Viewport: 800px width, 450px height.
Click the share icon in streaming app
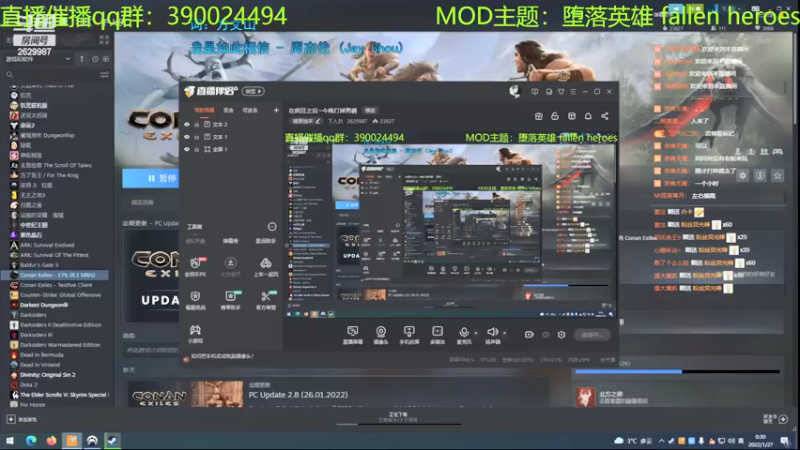pyautogui.click(x=605, y=116)
